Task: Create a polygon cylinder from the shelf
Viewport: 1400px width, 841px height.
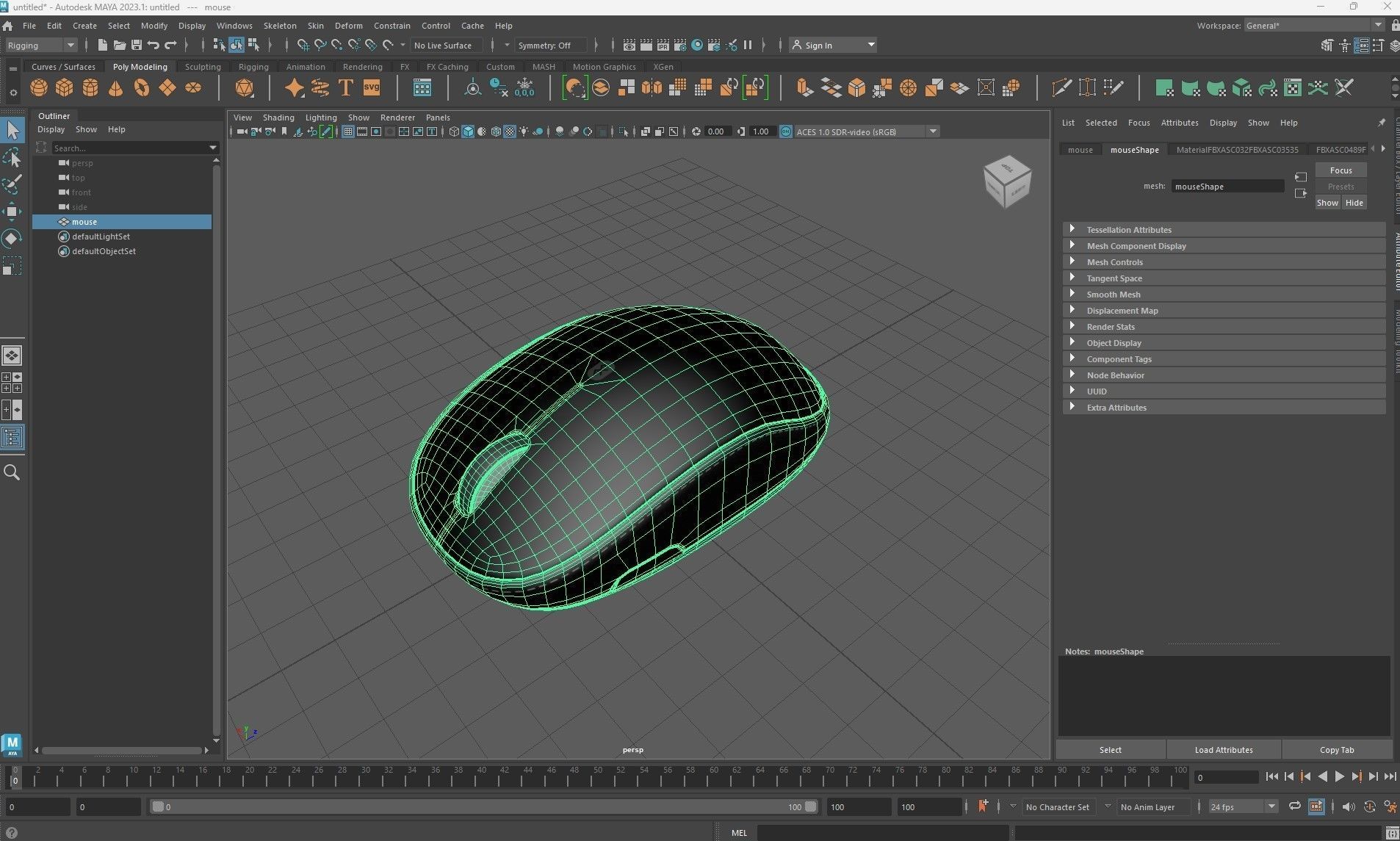Action: 90,88
